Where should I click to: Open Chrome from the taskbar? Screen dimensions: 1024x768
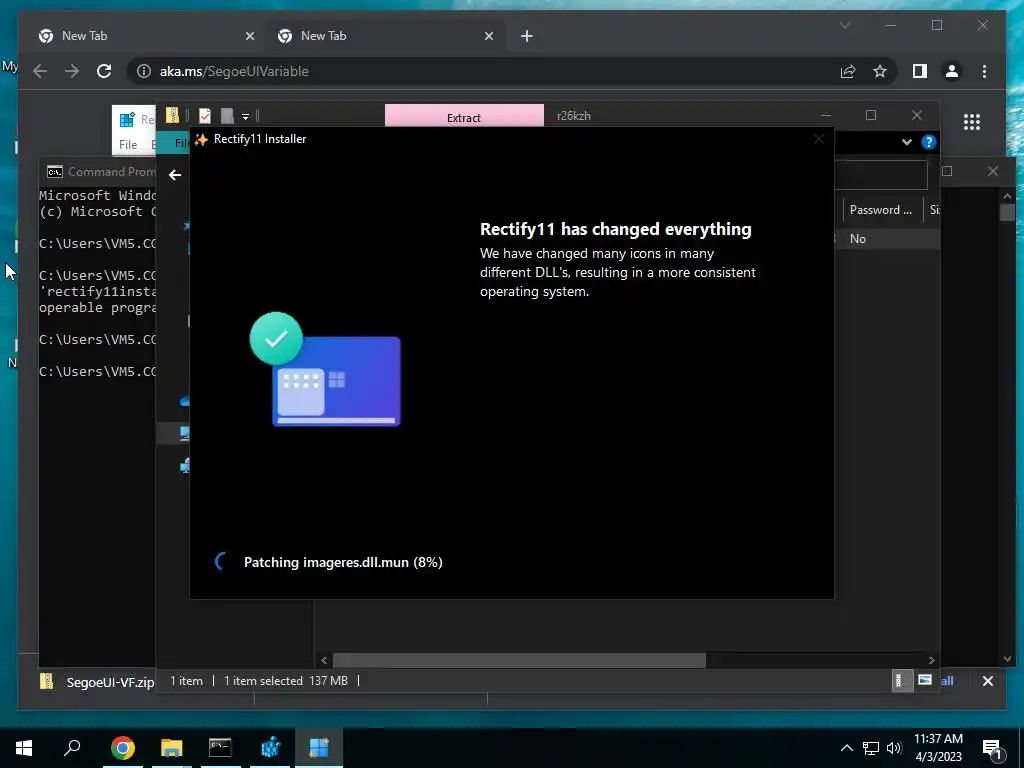[122, 748]
